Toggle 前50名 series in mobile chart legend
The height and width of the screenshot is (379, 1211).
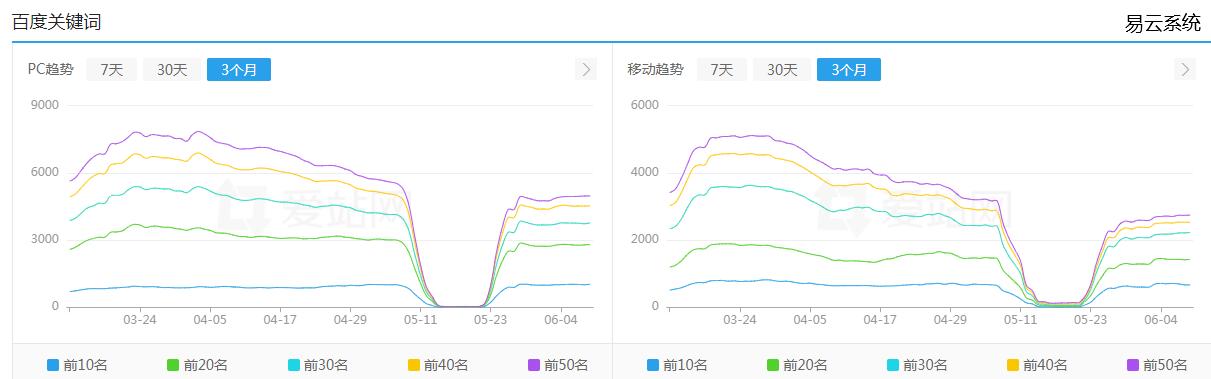(1157, 365)
